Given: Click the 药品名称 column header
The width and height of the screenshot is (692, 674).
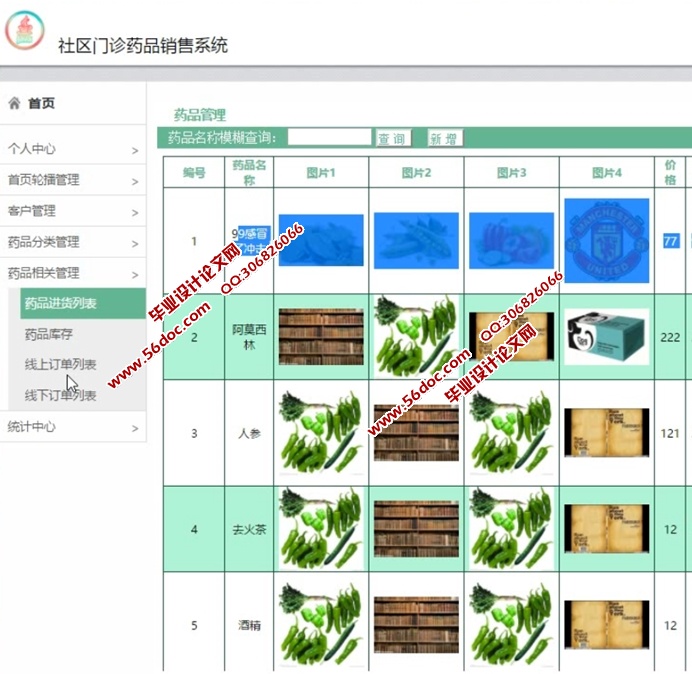Looking at the screenshot, I should pyautogui.click(x=249, y=173).
